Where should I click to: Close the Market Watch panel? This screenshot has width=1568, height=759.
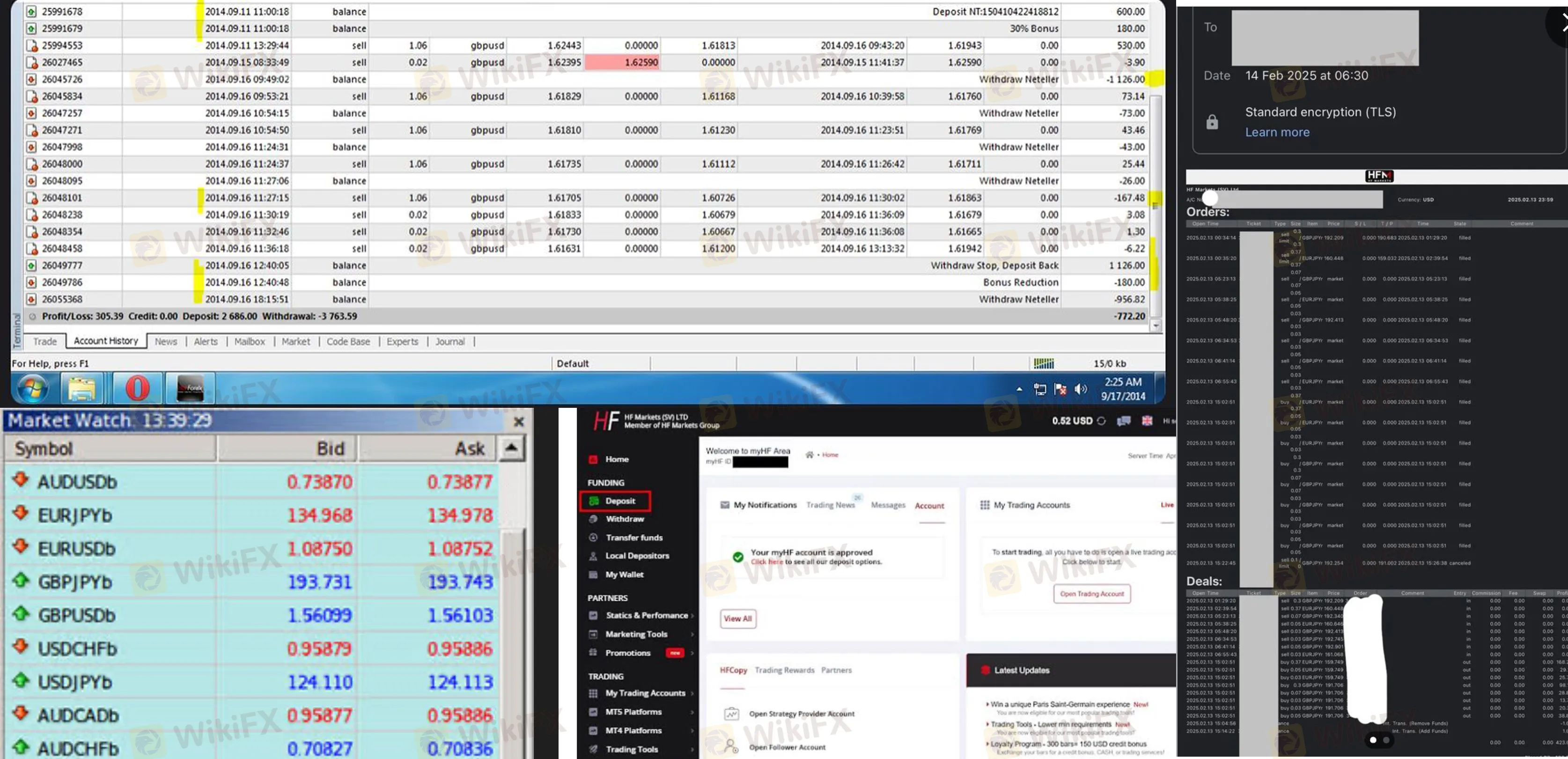click(x=519, y=421)
